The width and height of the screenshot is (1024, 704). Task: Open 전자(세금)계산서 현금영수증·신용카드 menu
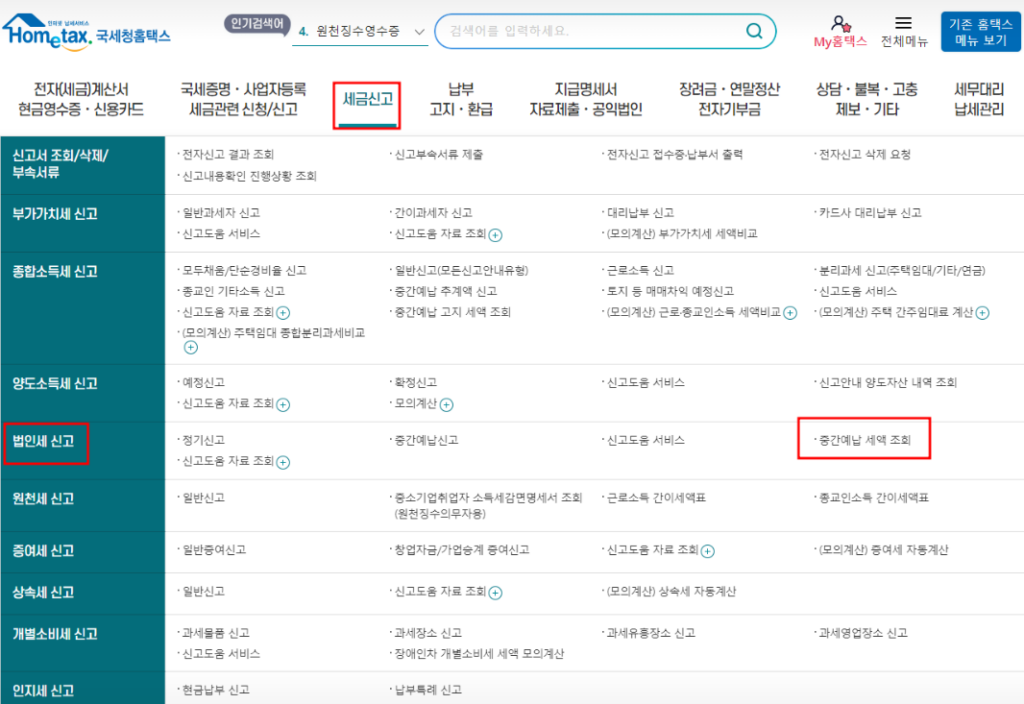81,99
